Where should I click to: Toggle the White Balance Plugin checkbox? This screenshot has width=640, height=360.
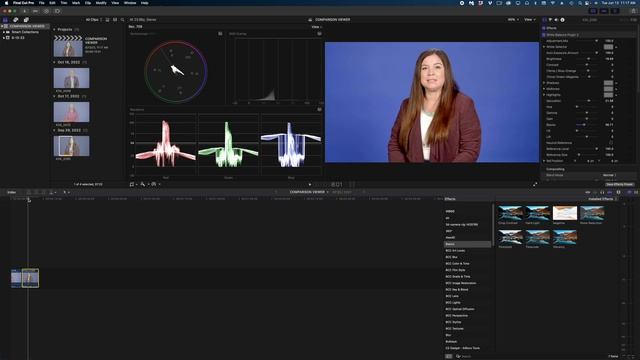click(544, 35)
